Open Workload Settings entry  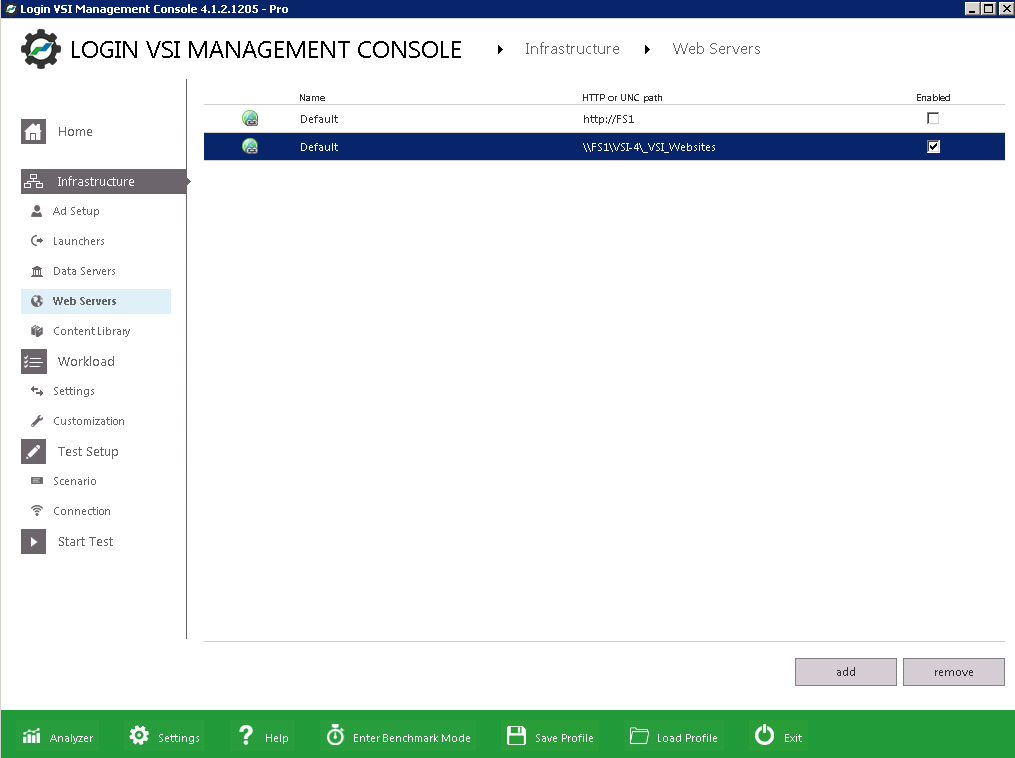click(74, 391)
